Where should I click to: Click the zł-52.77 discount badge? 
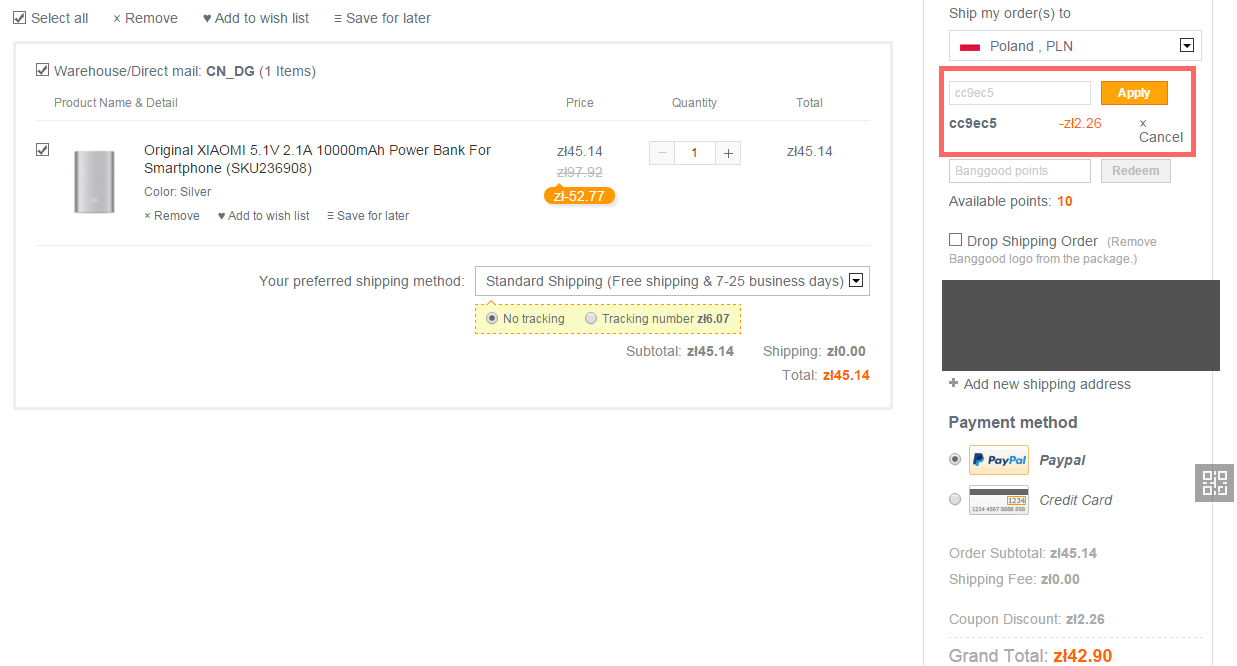point(580,196)
